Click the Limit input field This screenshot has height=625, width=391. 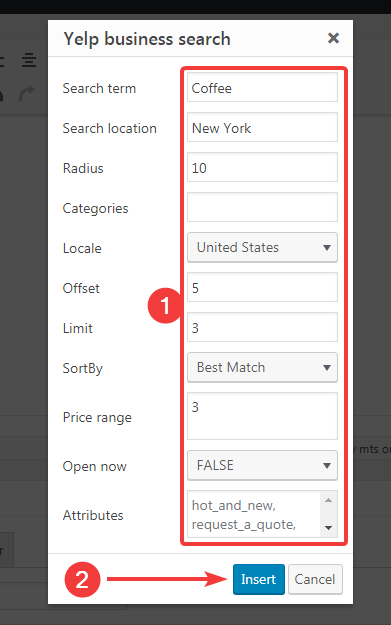pos(262,327)
